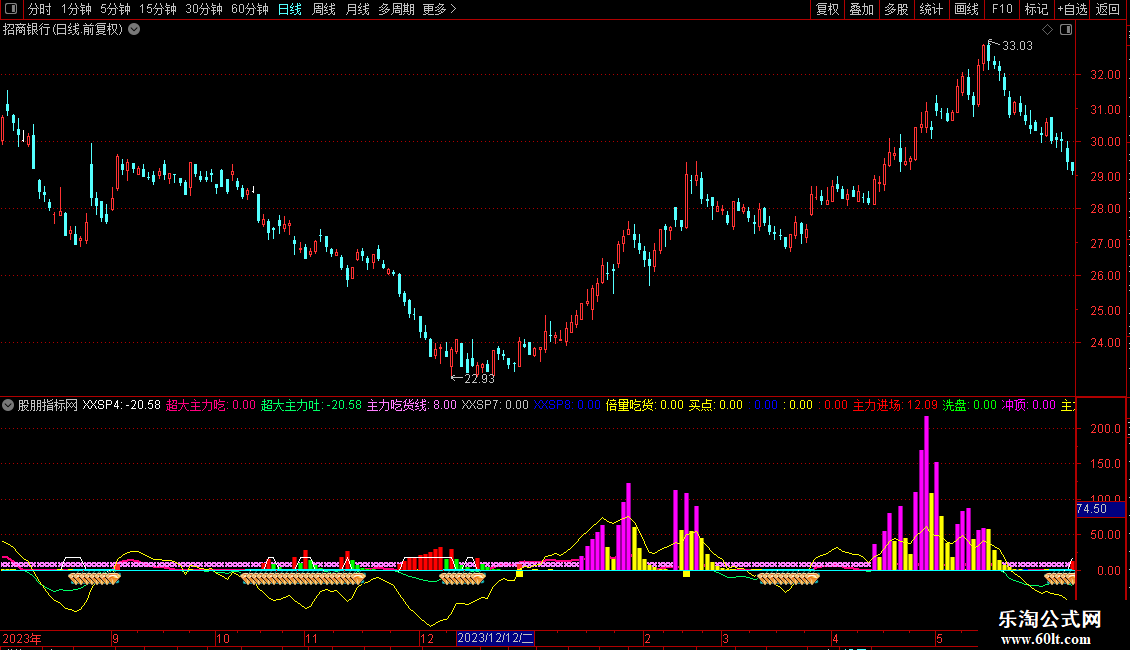Select the 月线 monthly period
This screenshot has width=1130, height=650.
[x=357, y=10]
